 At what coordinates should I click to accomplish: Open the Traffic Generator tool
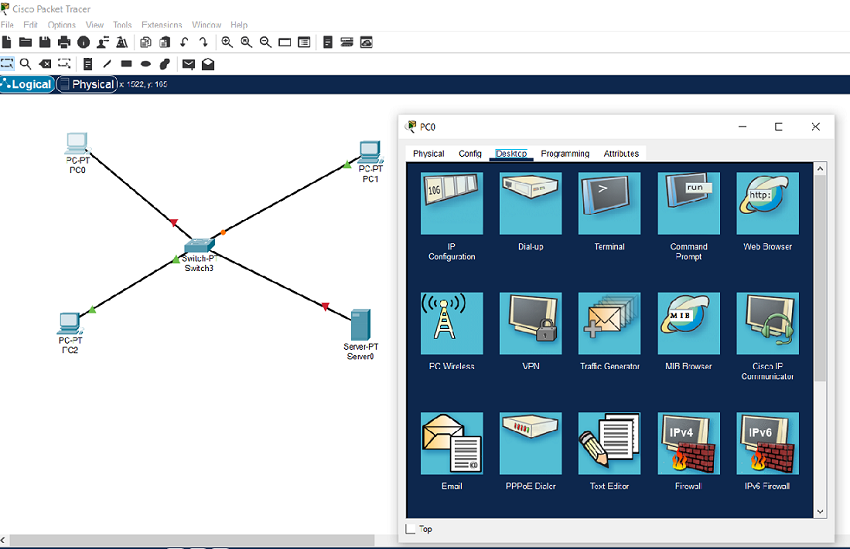point(609,323)
